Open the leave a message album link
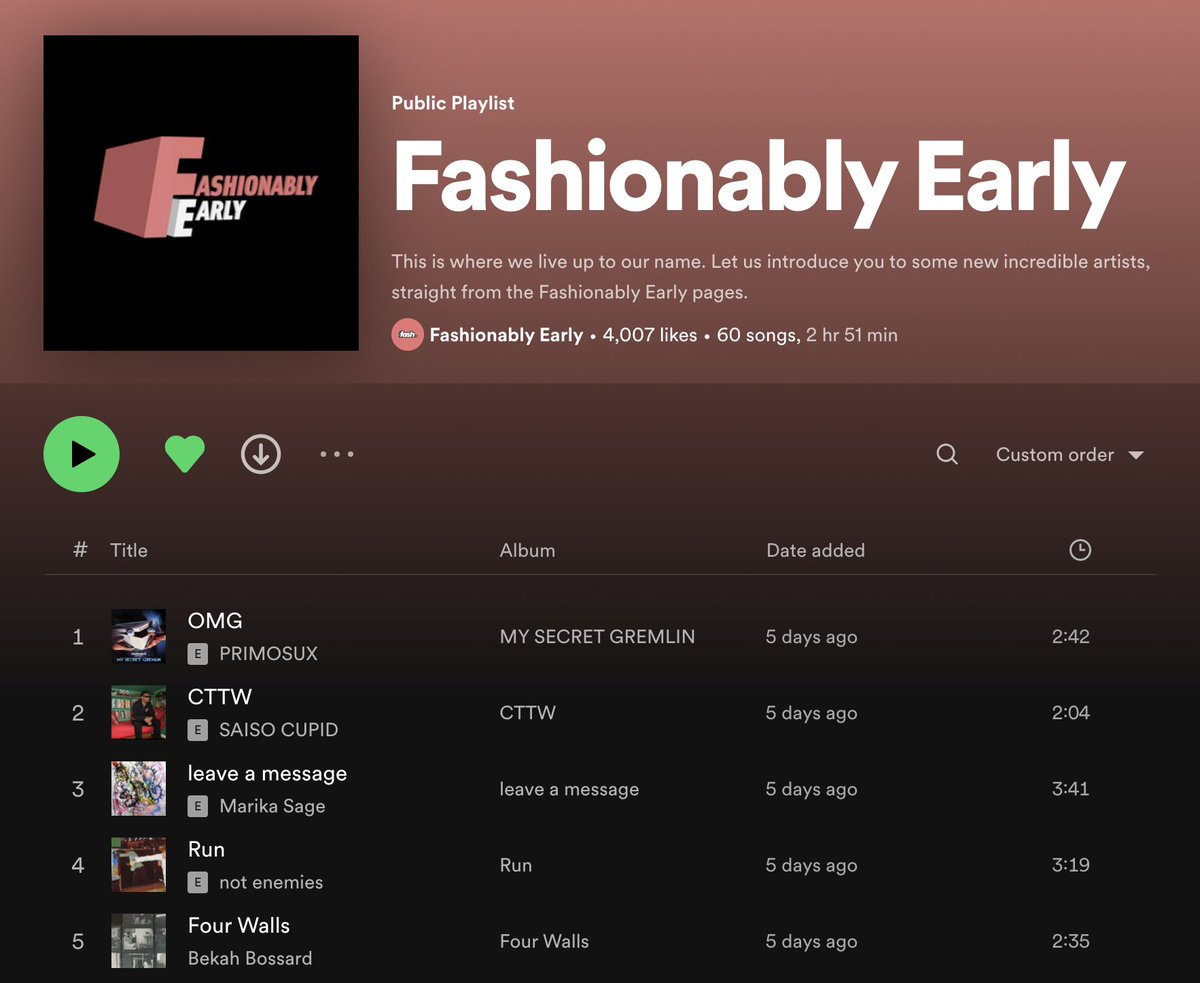1200x983 pixels. pyautogui.click(x=569, y=789)
